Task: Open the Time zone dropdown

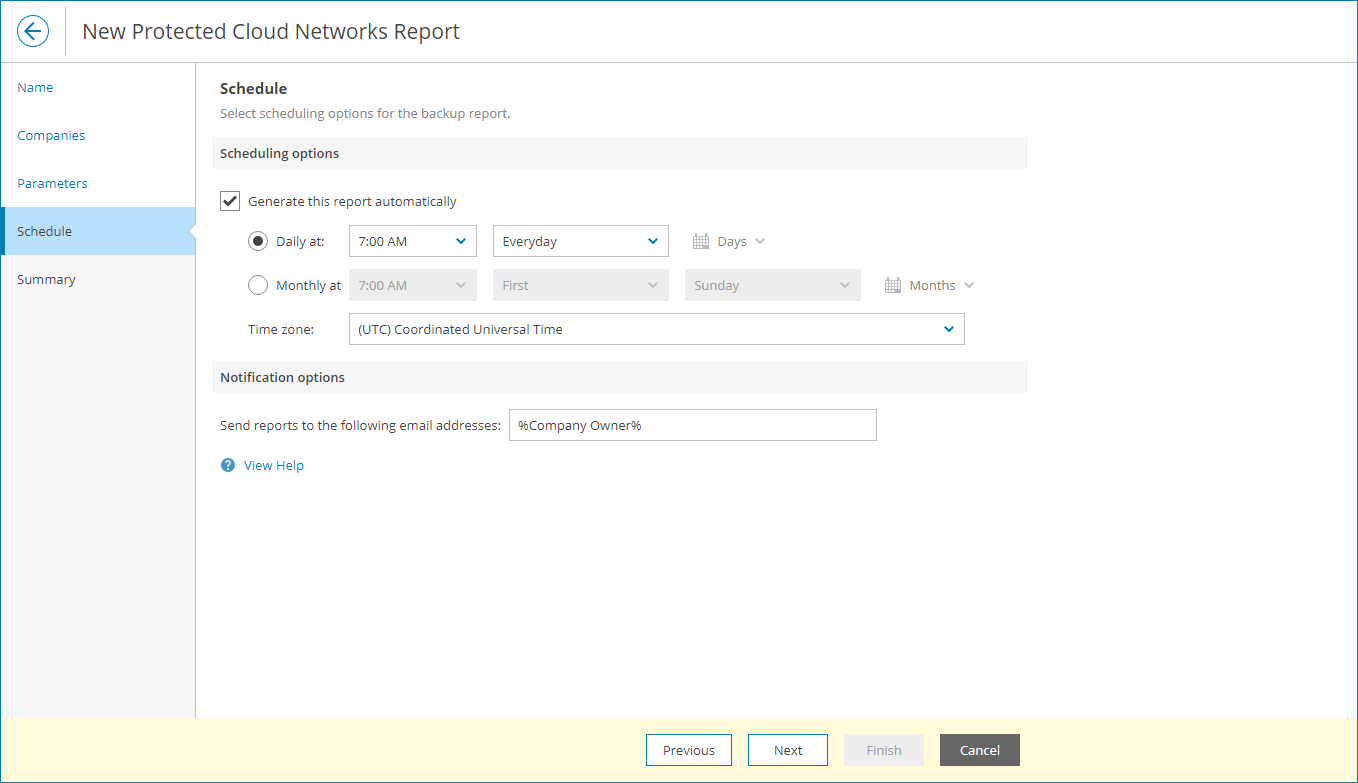Action: [x=656, y=328]
